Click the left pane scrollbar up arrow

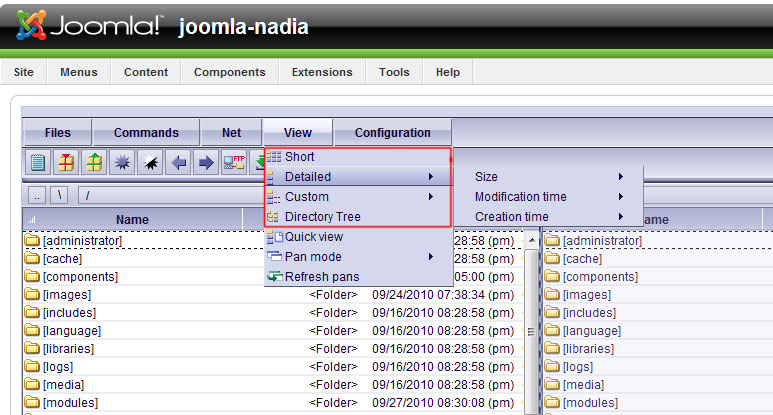pos(531,241)
